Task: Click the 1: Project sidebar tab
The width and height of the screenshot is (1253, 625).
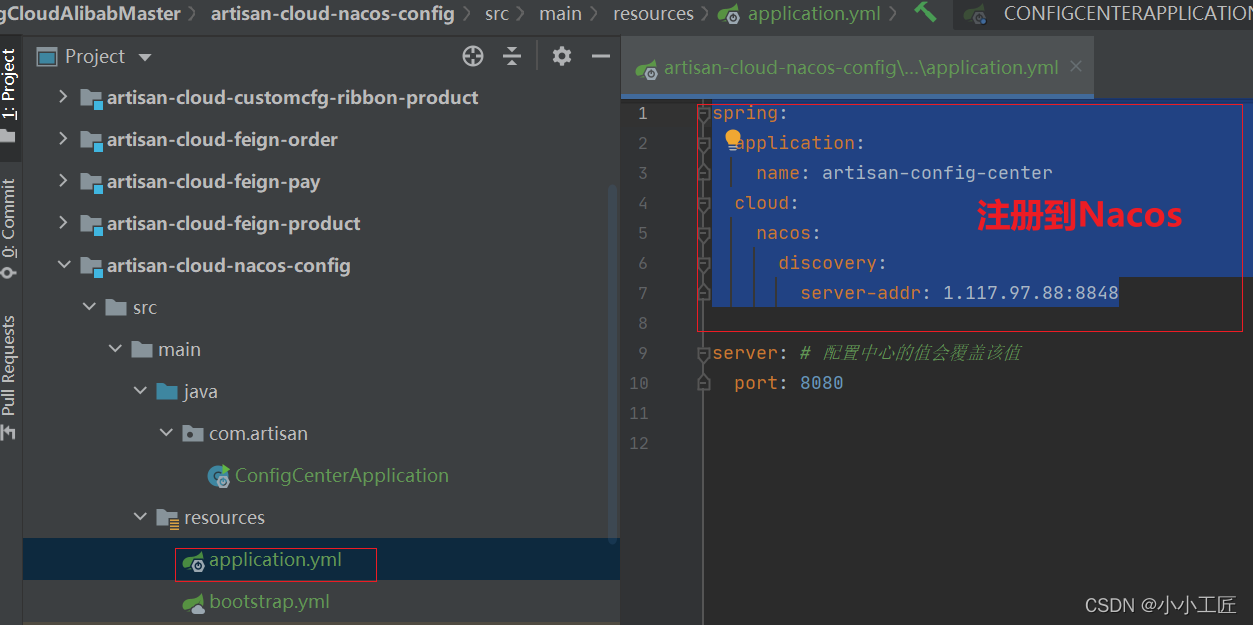Action: [x=9, y=85]
